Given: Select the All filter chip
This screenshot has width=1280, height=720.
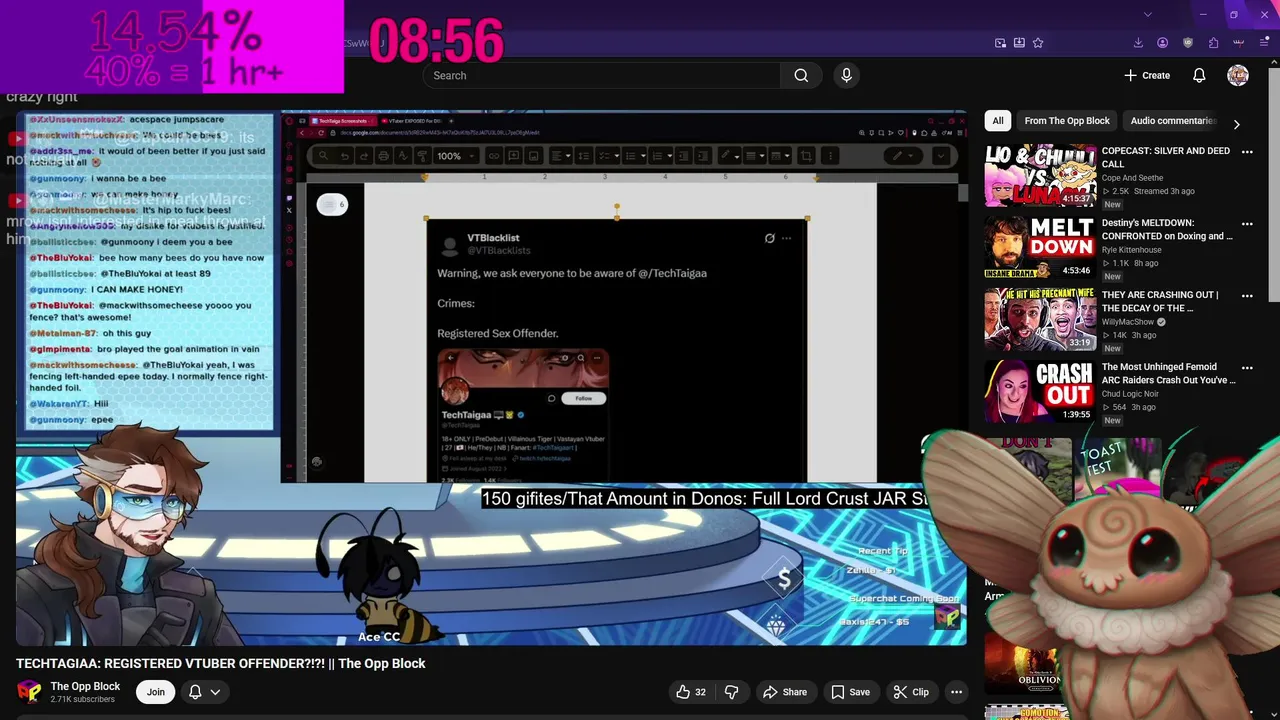Looking at the screenshot, I should click(x=997, y=121).
